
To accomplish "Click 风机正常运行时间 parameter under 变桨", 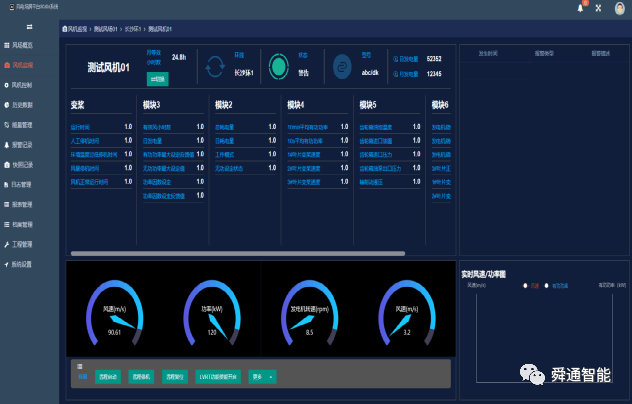I will (89, 182).
